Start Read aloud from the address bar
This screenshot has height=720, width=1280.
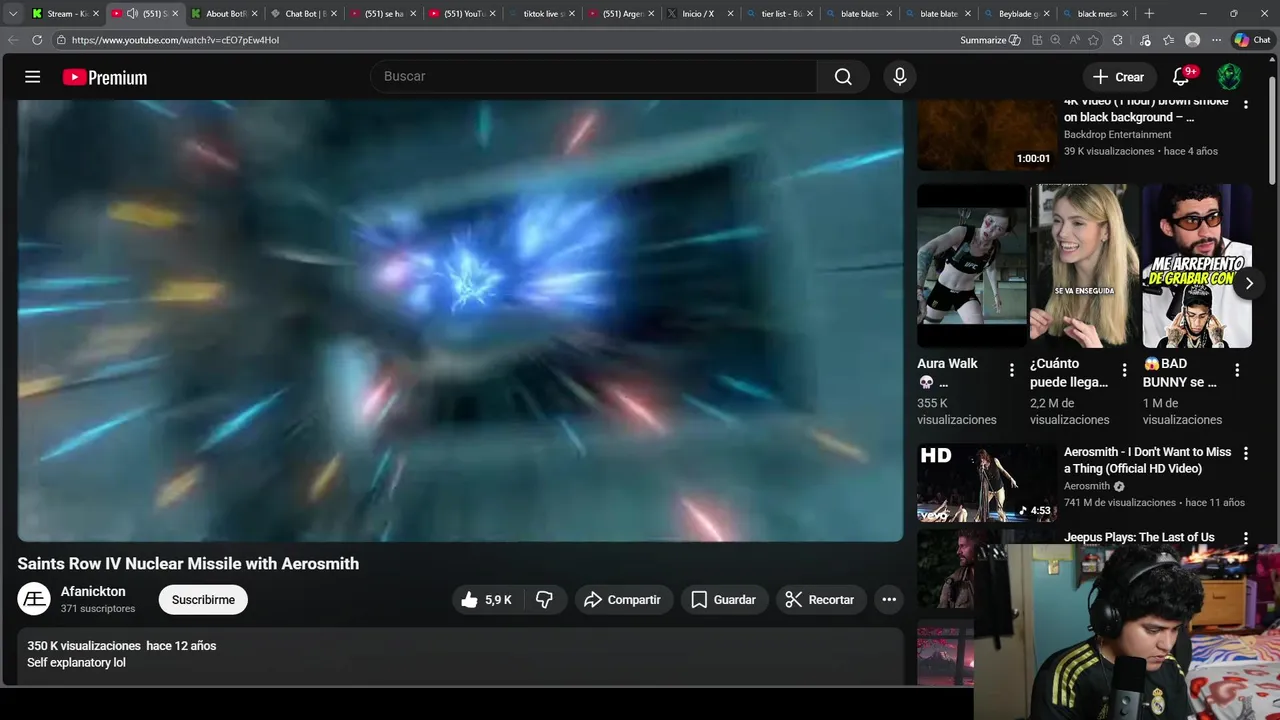tap(1074, 40)
